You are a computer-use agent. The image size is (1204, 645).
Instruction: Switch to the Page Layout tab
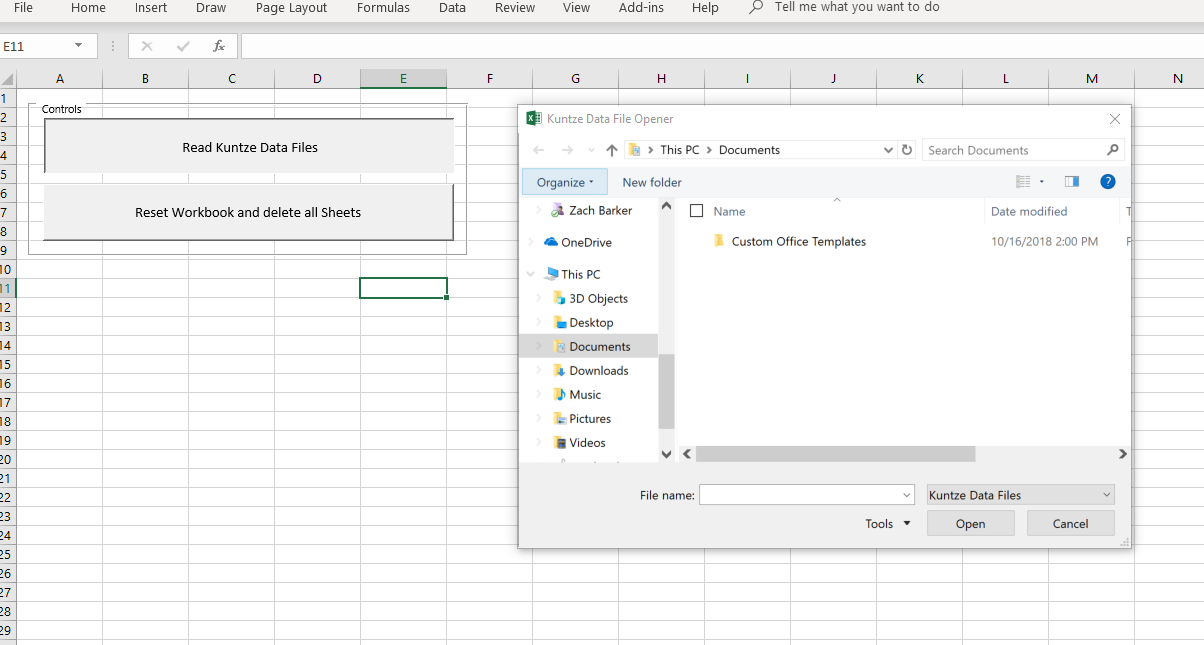tap(291, 8)
